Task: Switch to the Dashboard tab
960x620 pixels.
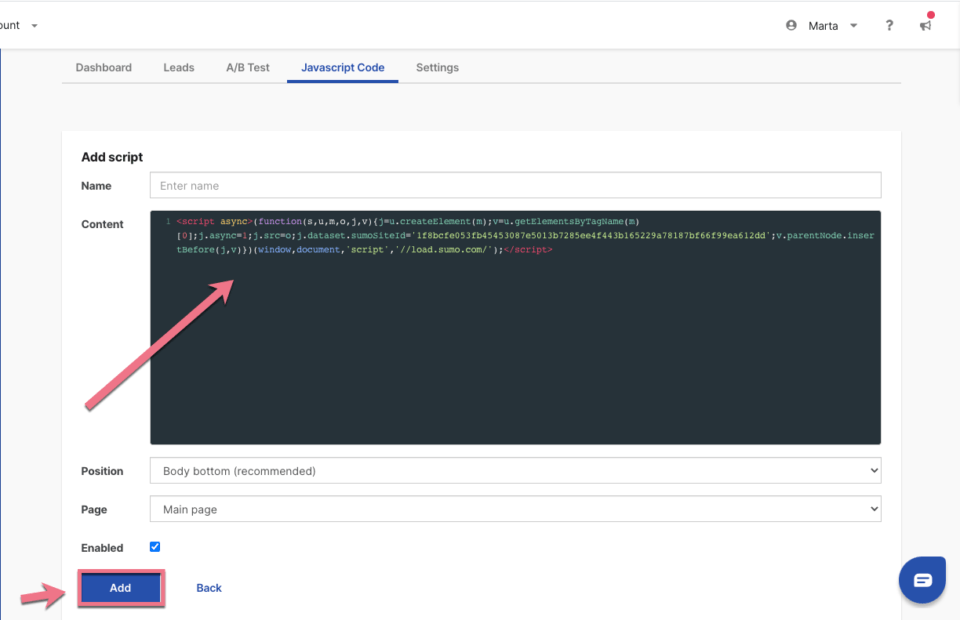Action: click(x=103, y=67)
